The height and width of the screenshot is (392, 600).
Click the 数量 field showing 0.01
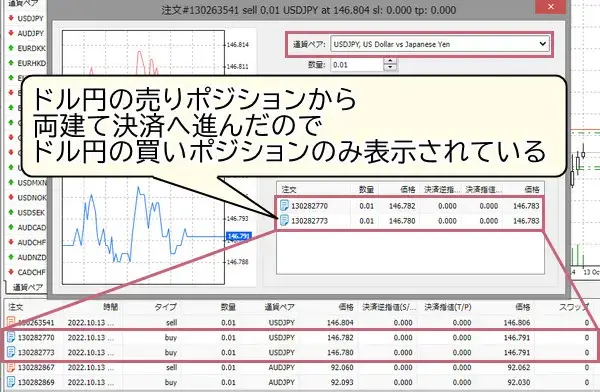357,65
